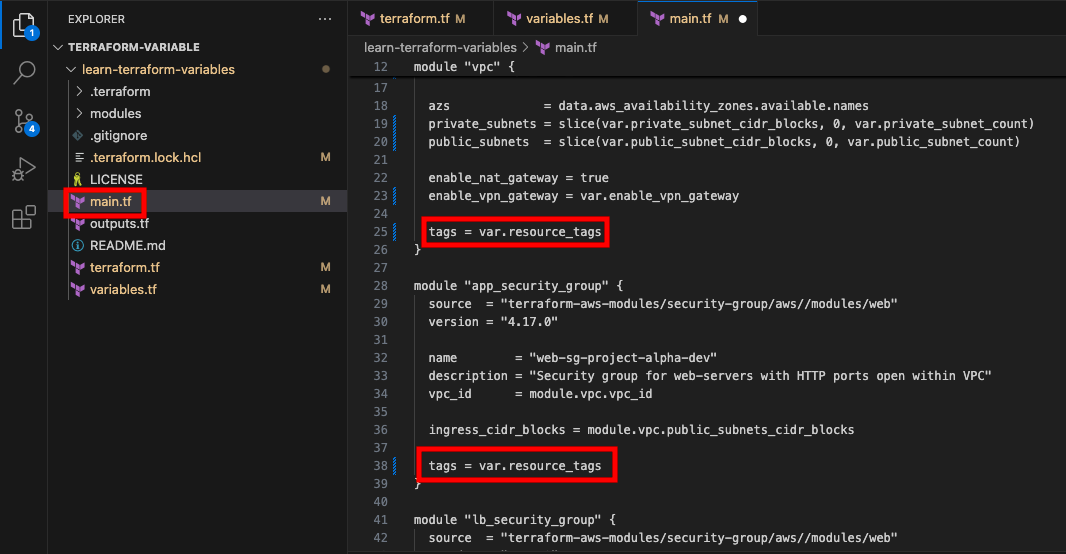Image resolution: width=1066 pixels, height=554 pixels.
Task: Open the Search view in activity bar
Action: pos(24,72)
